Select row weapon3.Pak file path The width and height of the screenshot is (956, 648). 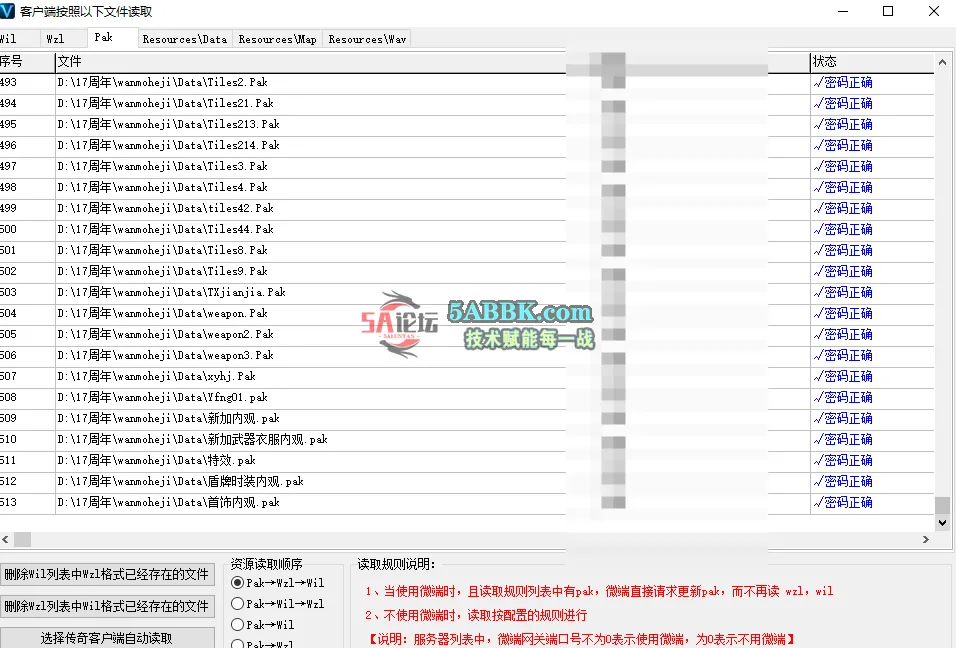[x=165, y=355]
